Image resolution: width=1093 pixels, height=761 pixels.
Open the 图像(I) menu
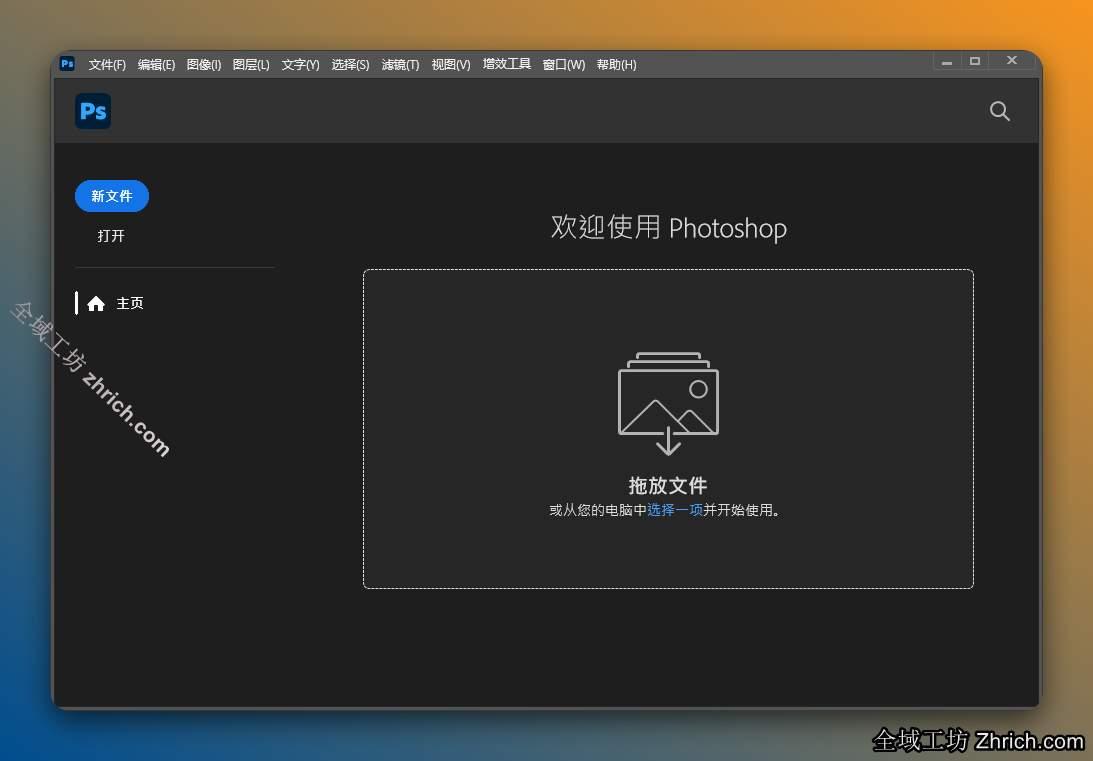[x=204, y=64]
